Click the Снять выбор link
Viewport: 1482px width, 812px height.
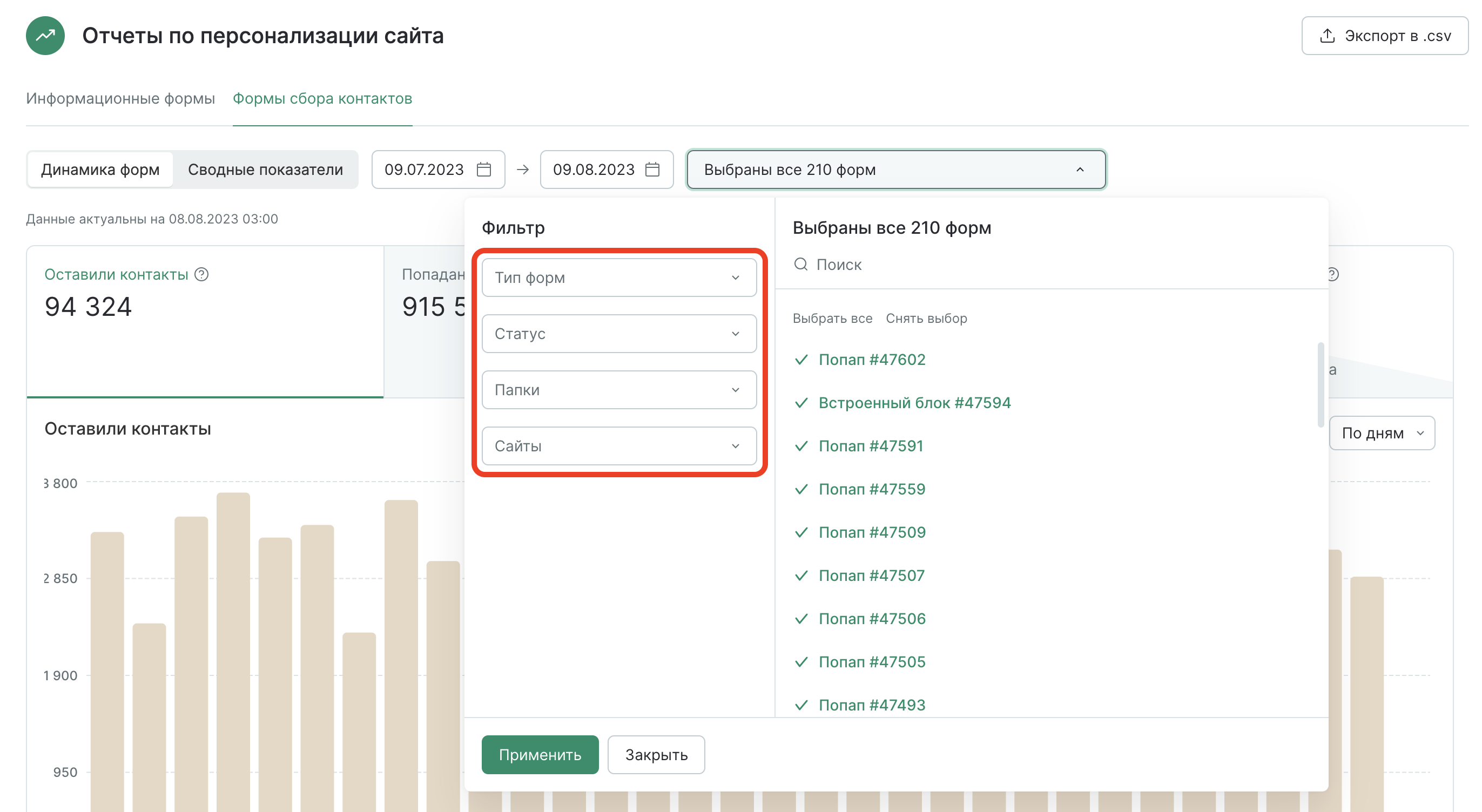tap(927, 319)
